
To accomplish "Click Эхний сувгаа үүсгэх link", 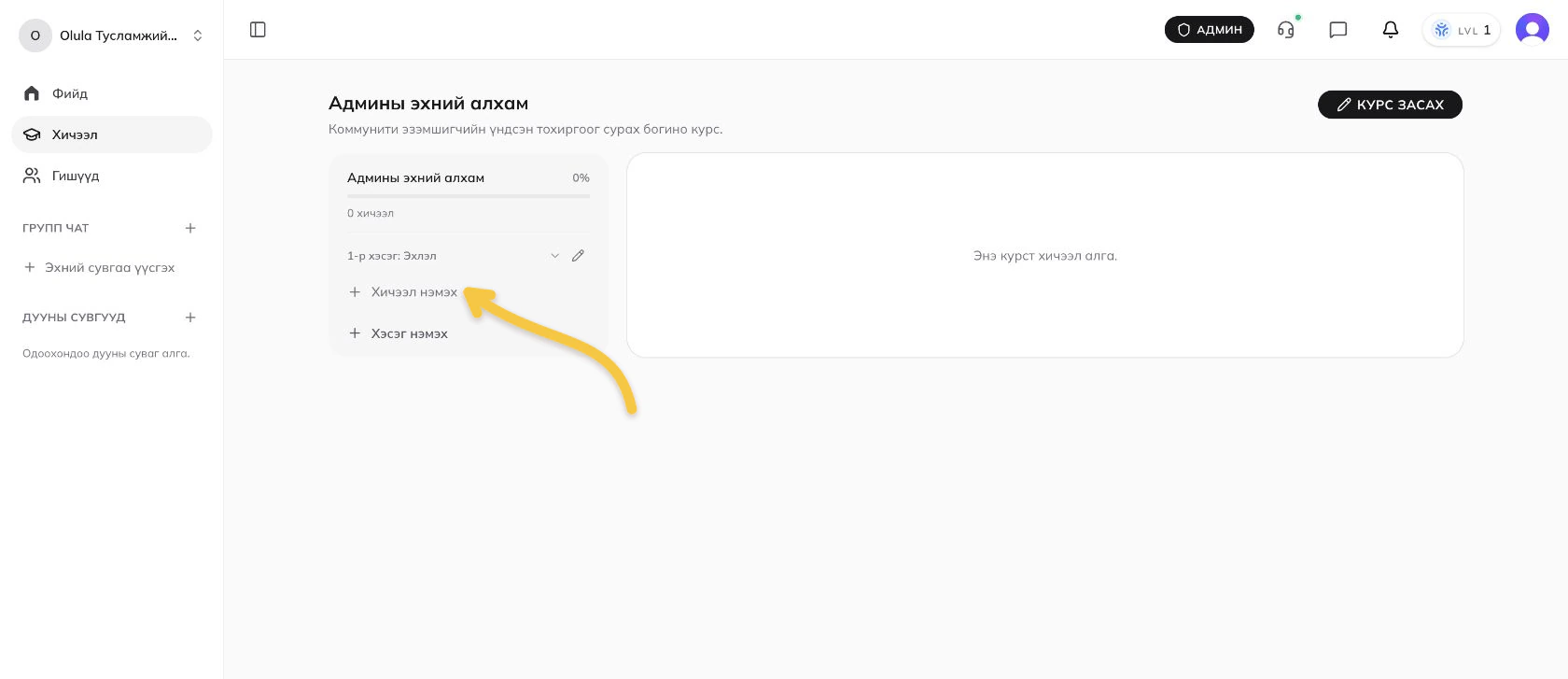I will pos(99,267).
